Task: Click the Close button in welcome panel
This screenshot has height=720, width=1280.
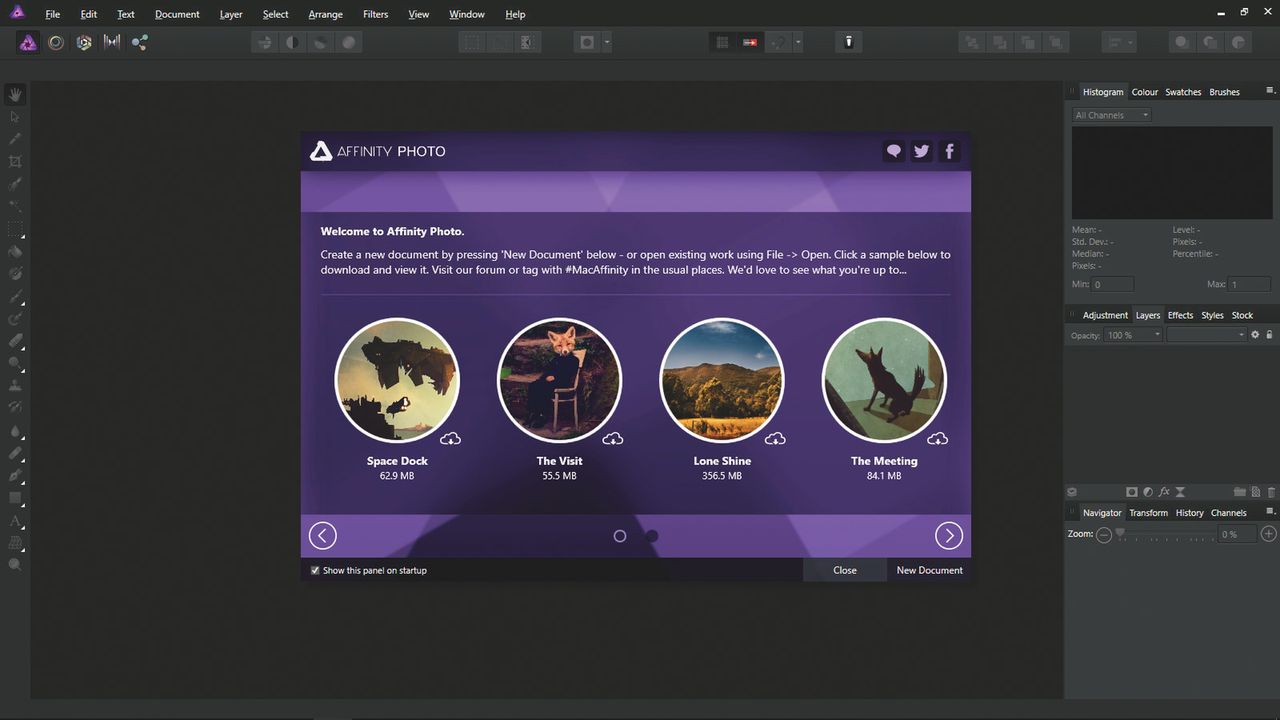Action: click(845, 570)
